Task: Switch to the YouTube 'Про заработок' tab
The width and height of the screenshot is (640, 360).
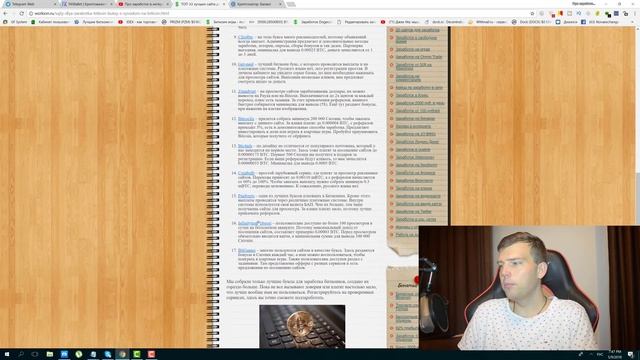Action: pos(143,4)
